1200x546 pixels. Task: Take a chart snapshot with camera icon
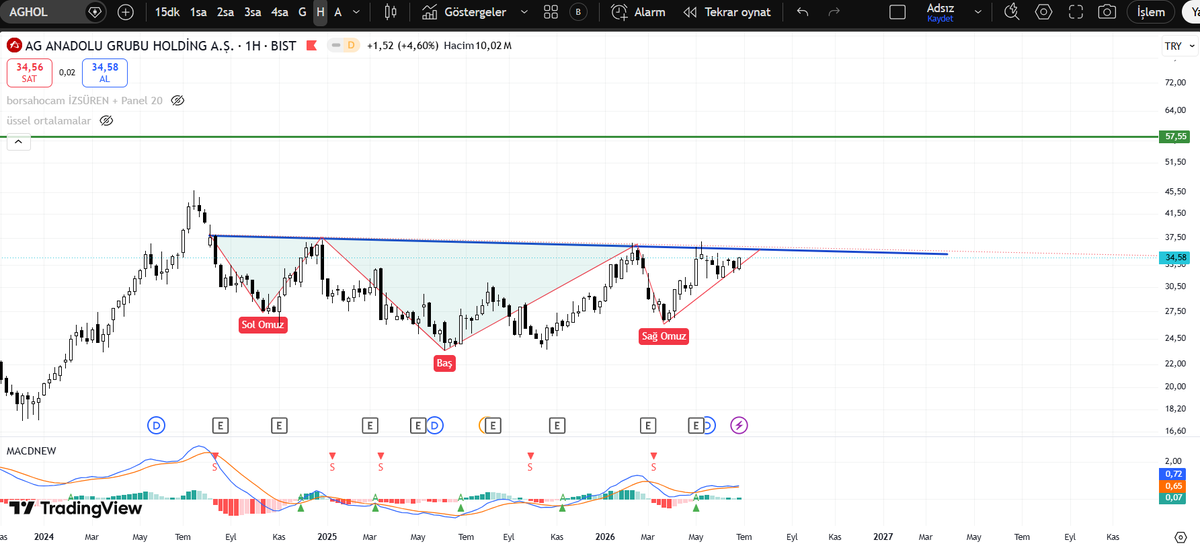(x=1107, y=12)
